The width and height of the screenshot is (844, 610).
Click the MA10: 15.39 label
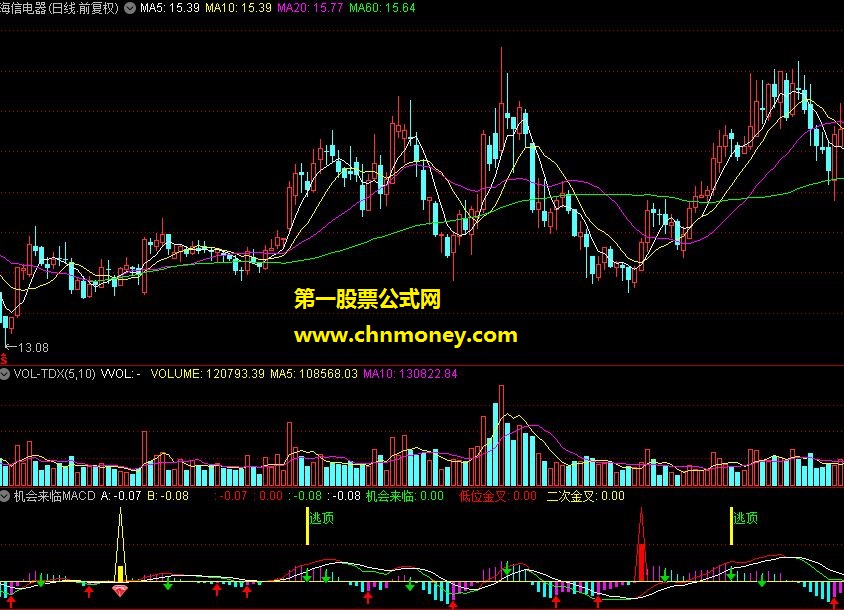point(238,8)
